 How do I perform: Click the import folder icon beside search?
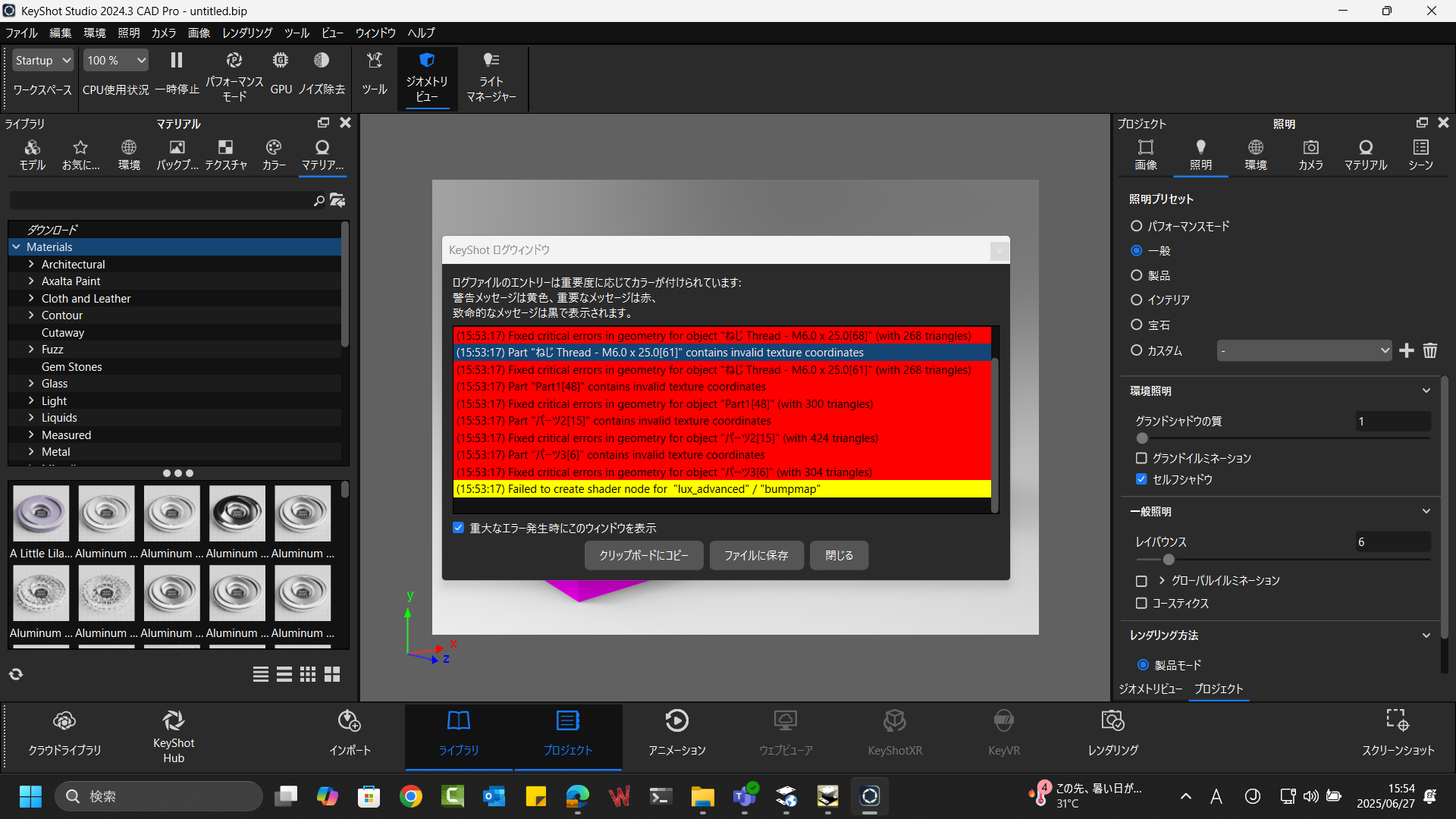point(337,200)
